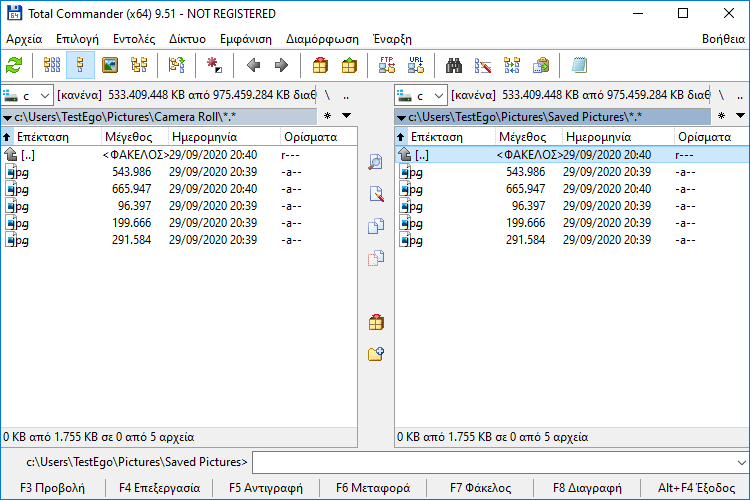The height and width of the screenshot is (500, 750).
Task: Open the Διαμόρφωση menu
Action: click(322, 39)
